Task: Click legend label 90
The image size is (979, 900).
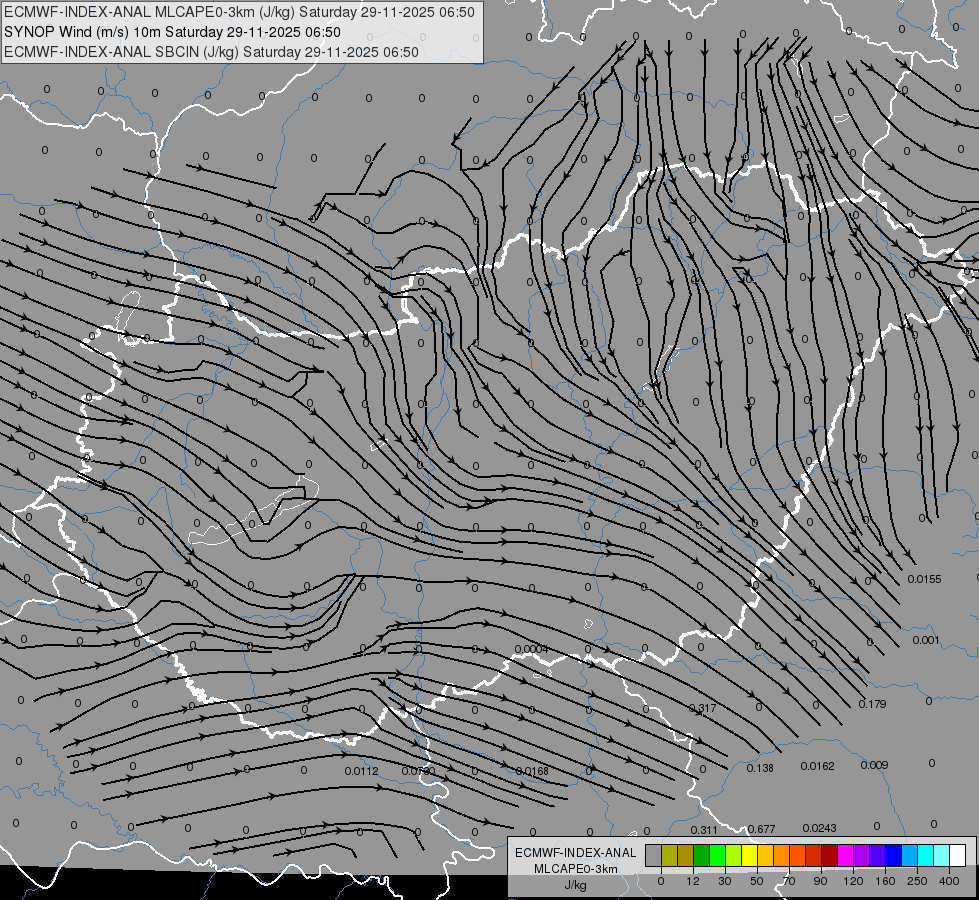Action: (821, 881)
